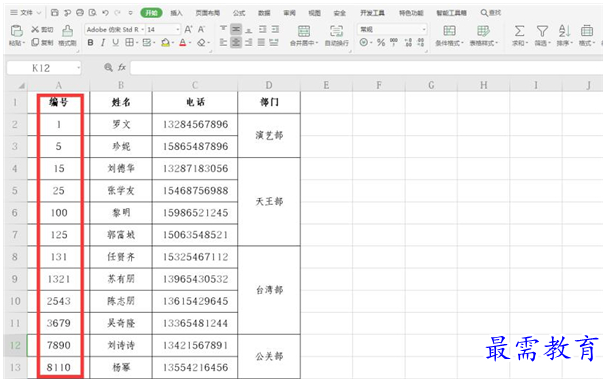The image size is (607, 380).
Task: Switch to the Data (数据) tab
Action: point(264,13)
